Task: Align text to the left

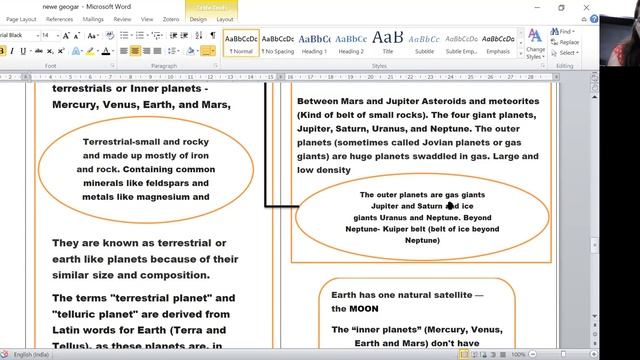Action: pyautogui.click(x=124, y=51)
